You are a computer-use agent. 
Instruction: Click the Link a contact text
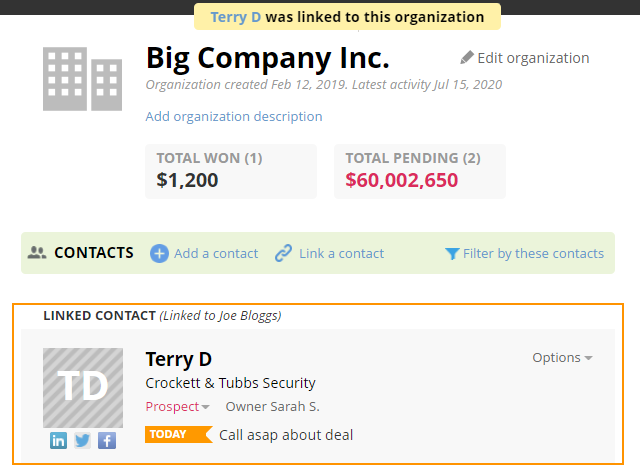(x=341, y=253)
